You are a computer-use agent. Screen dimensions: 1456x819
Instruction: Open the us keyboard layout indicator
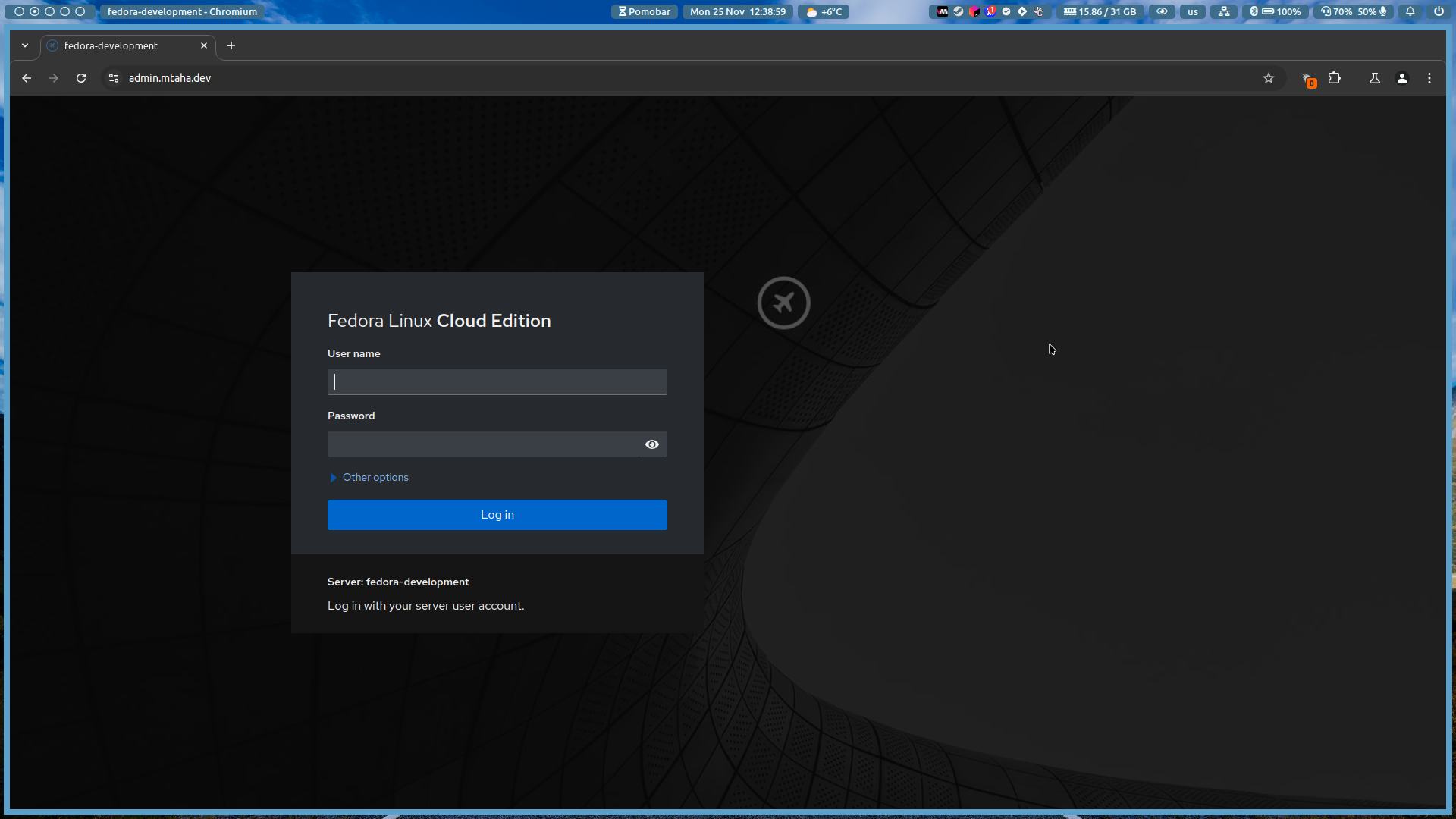coord(1193,11)
